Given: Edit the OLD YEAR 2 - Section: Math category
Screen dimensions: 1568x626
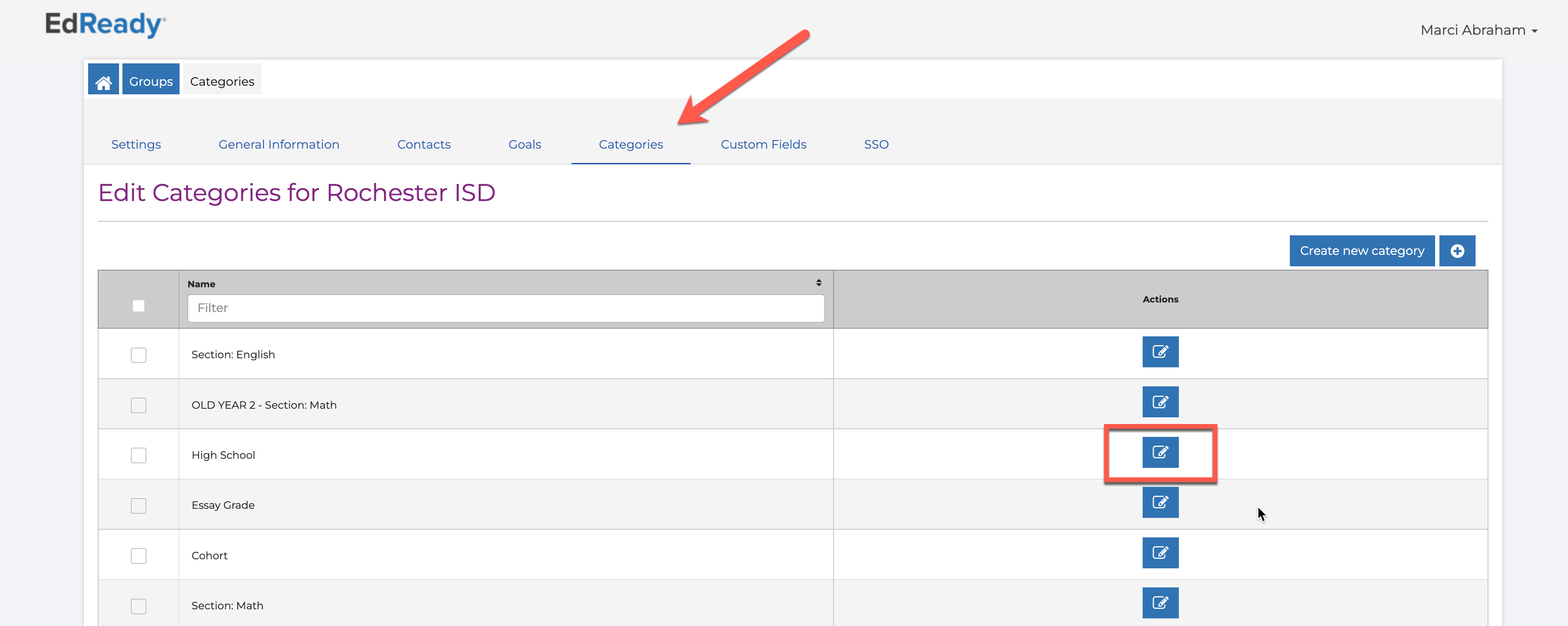Looking at the screenshot, I should click(x=1160, y=402).
